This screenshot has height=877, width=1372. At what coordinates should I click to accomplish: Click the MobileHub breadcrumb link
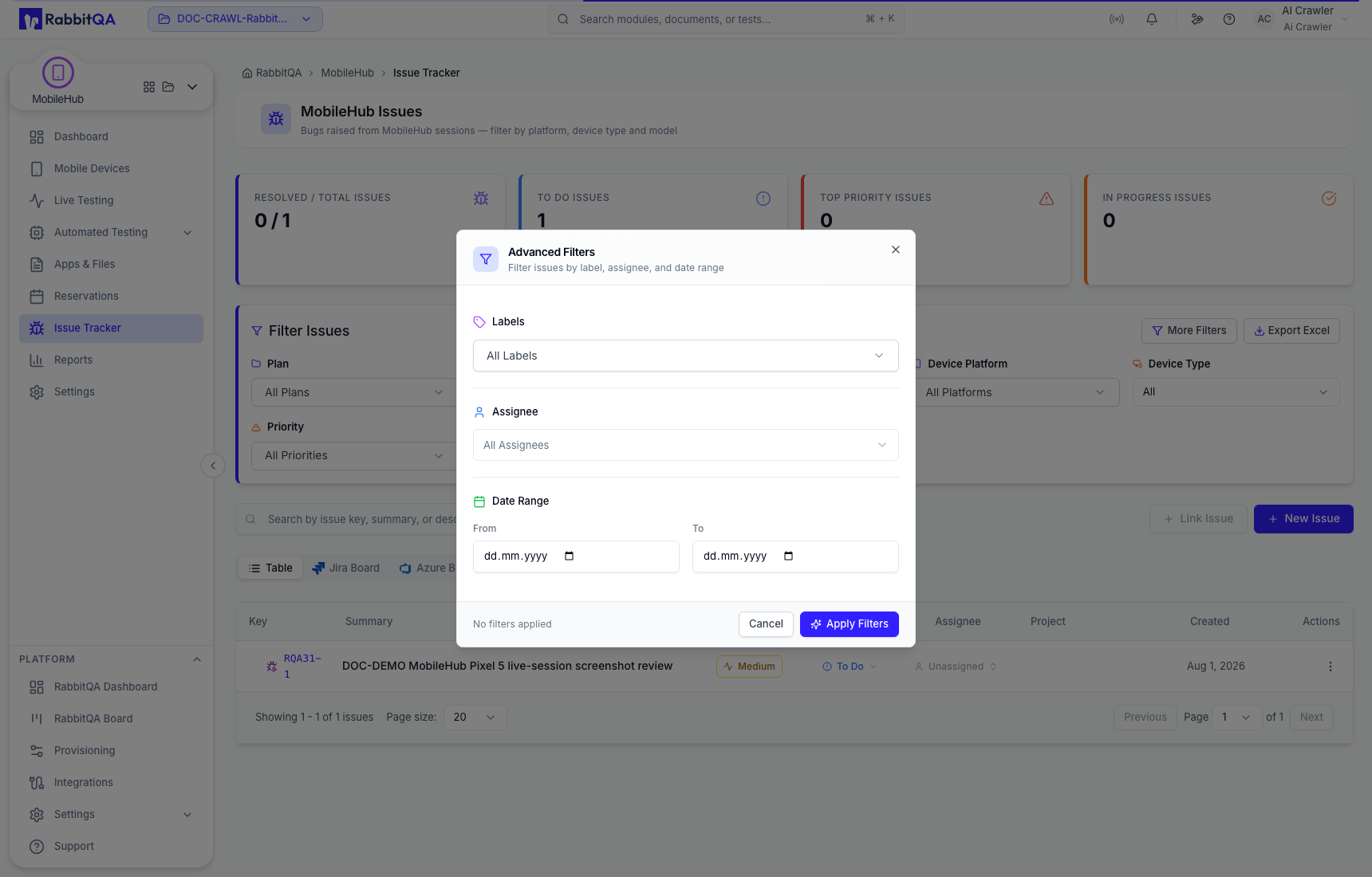(x=347, y=73)
